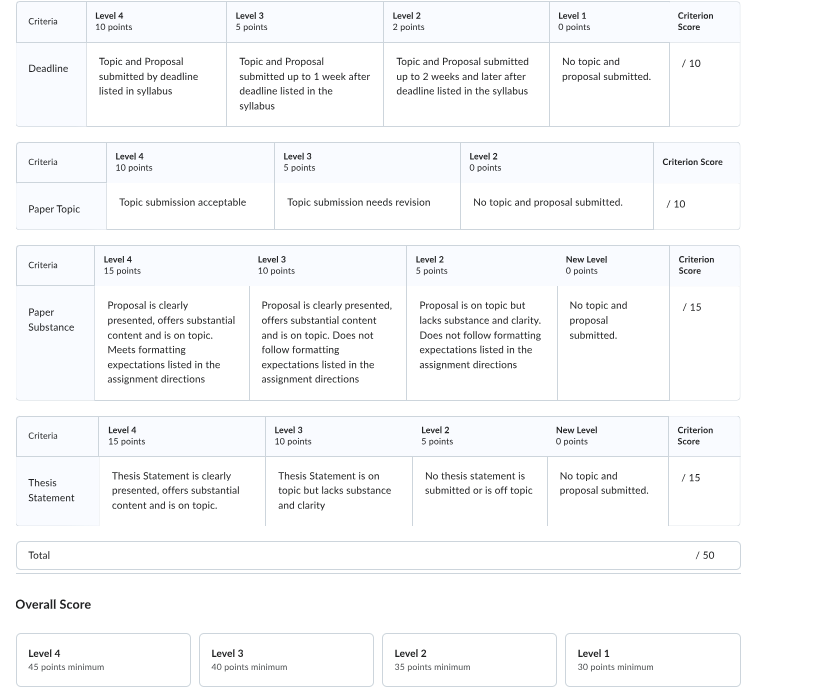
Task: Choose Overall Score Level 1 30 points box
Action: tap(653, 660)
